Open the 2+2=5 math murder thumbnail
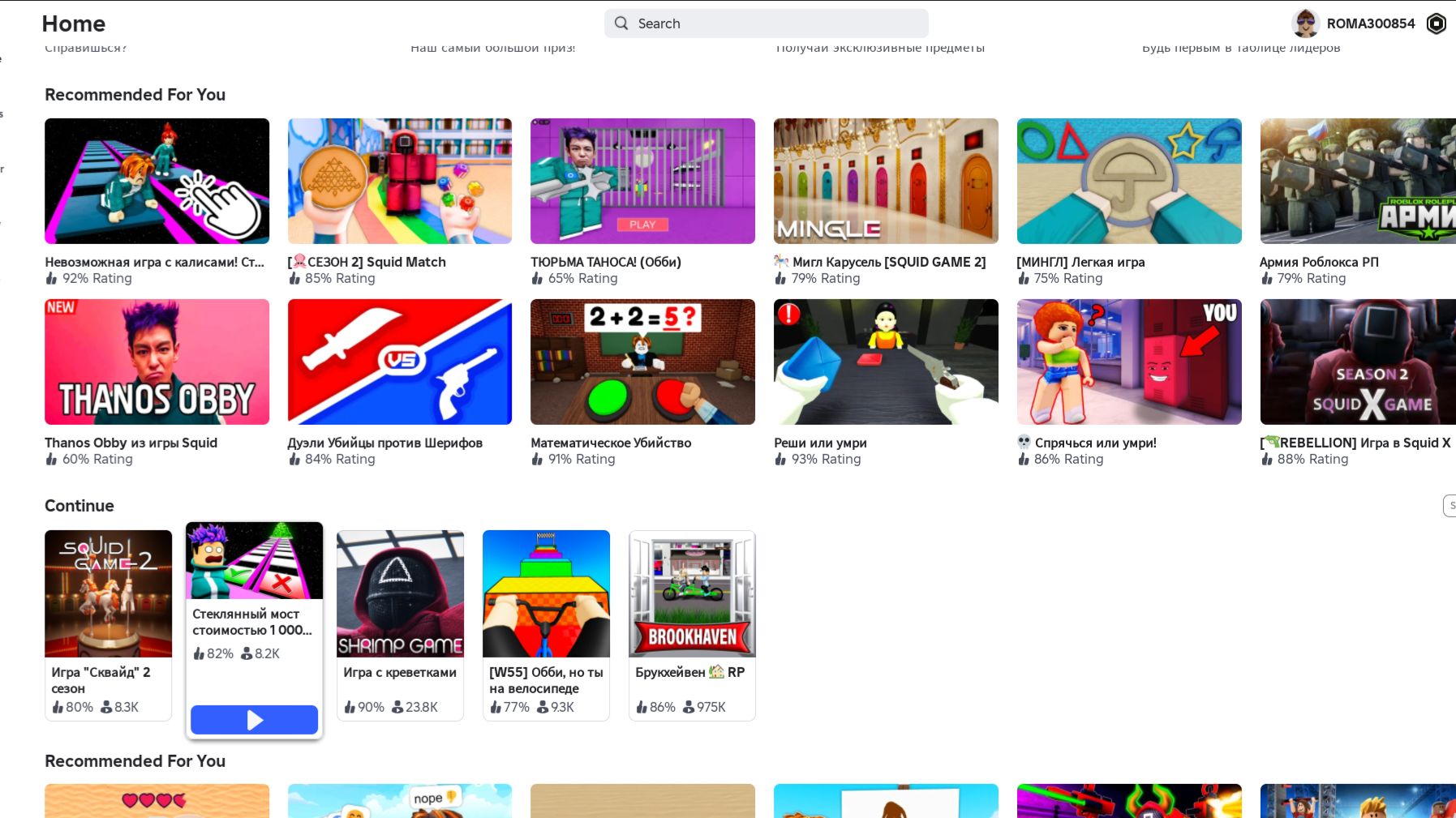This screenshot has height=818, width=1456. [x=642, y=362]
